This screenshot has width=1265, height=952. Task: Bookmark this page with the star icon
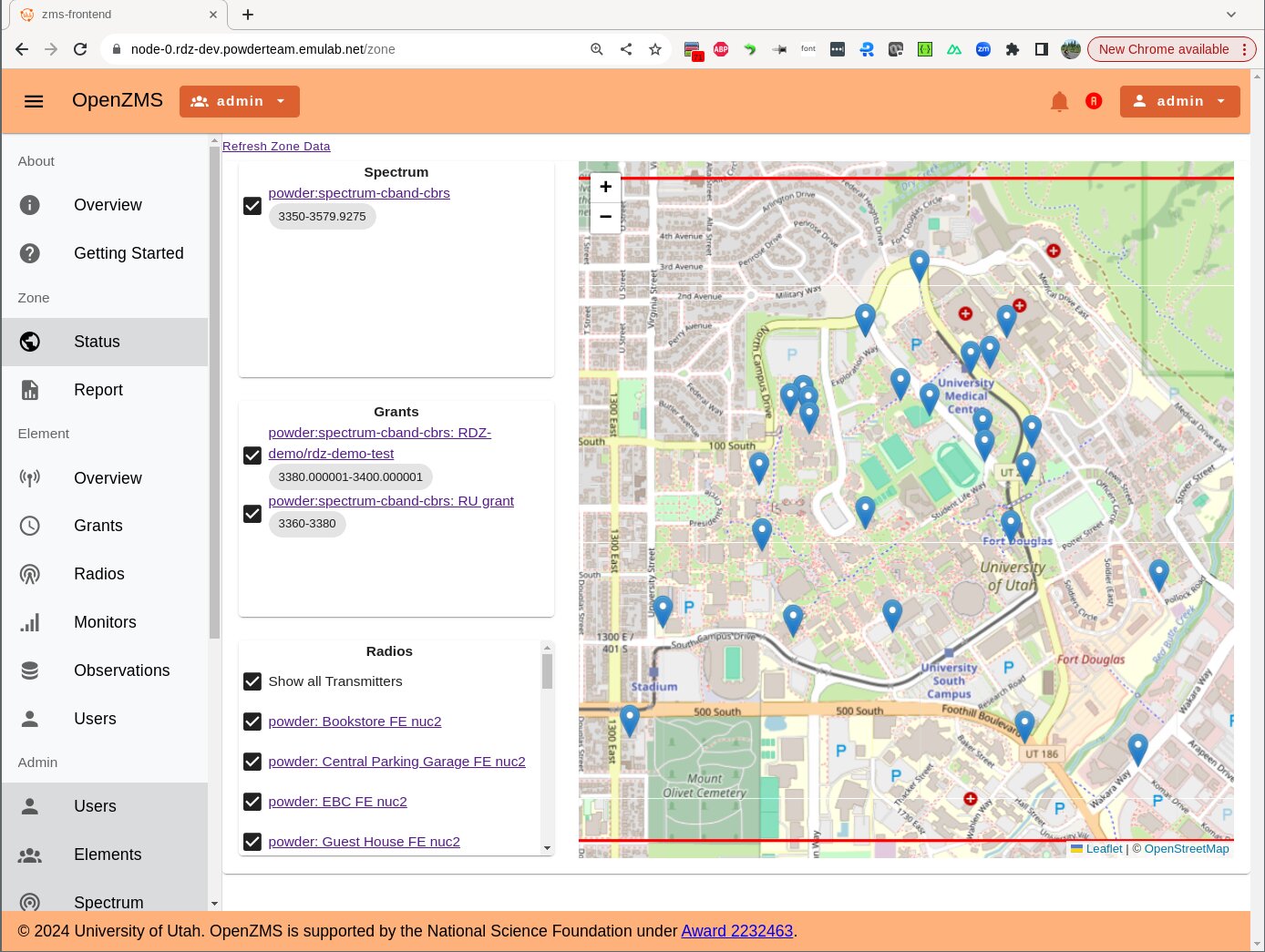tap(655, 49)
